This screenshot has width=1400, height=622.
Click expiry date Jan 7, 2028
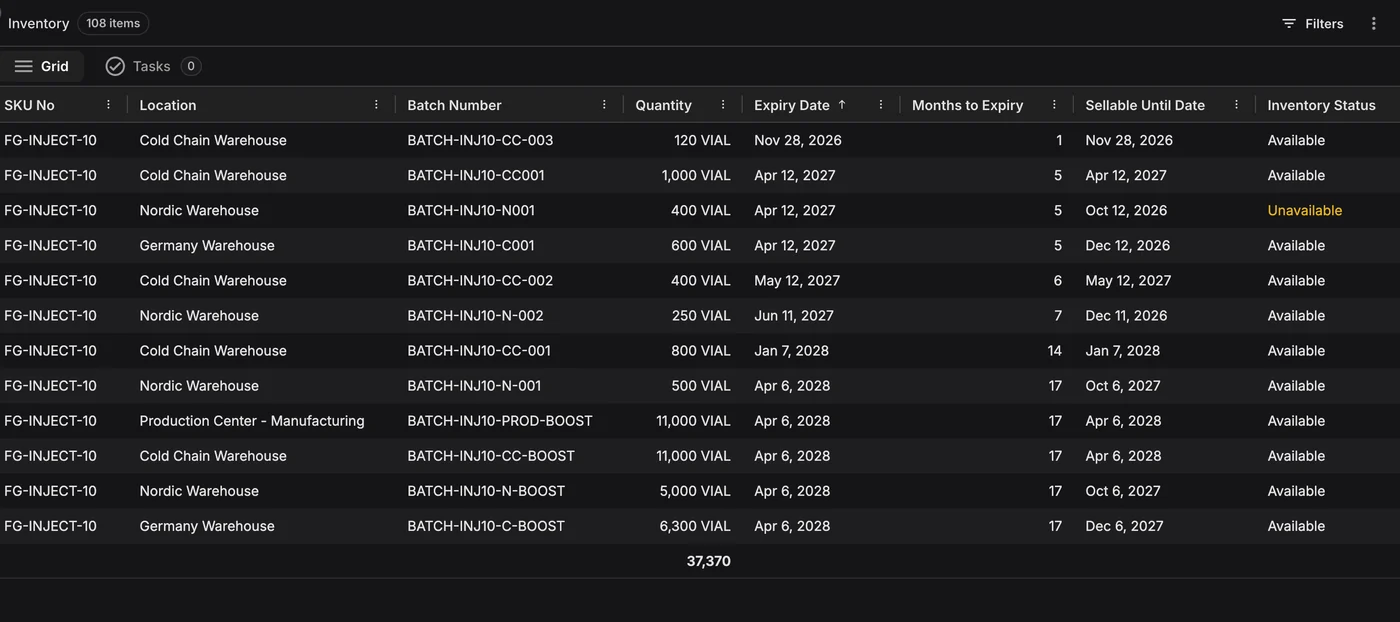tap(791, 350)
